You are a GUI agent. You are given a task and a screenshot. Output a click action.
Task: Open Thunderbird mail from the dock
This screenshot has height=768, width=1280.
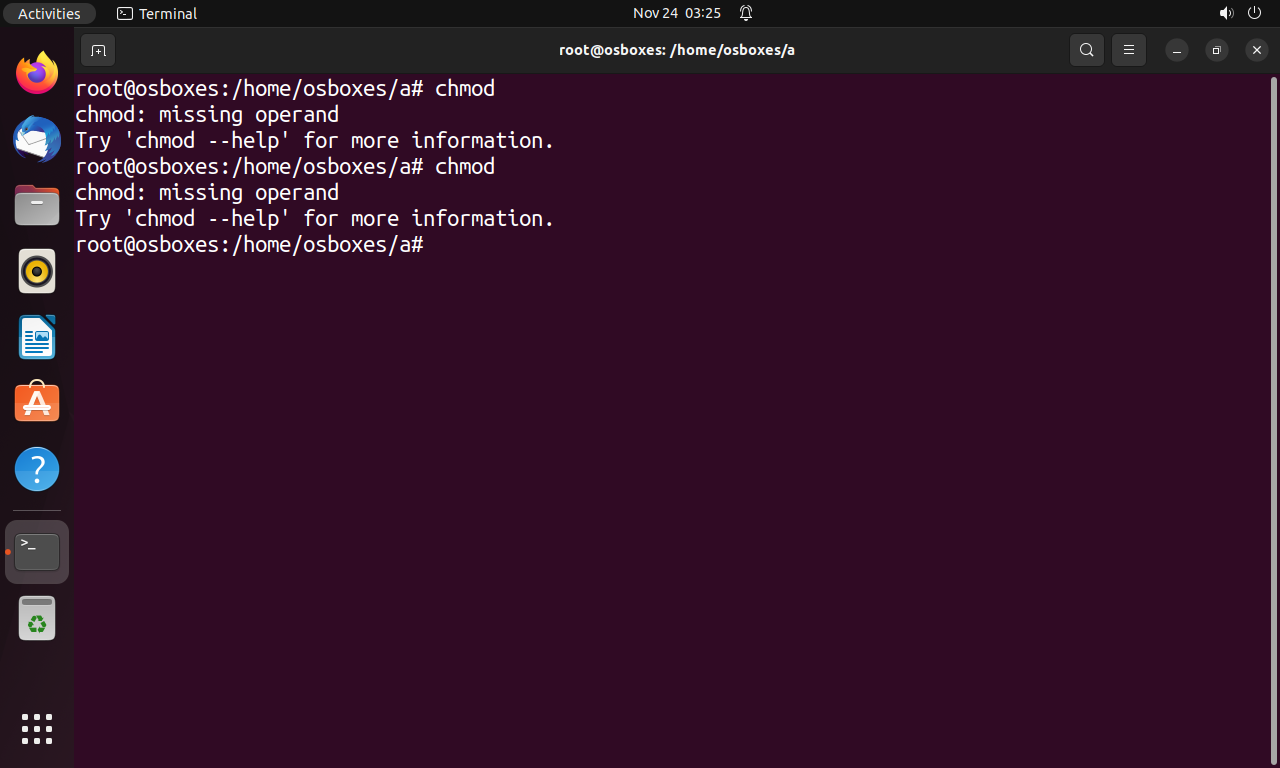[x=37, y=139]
